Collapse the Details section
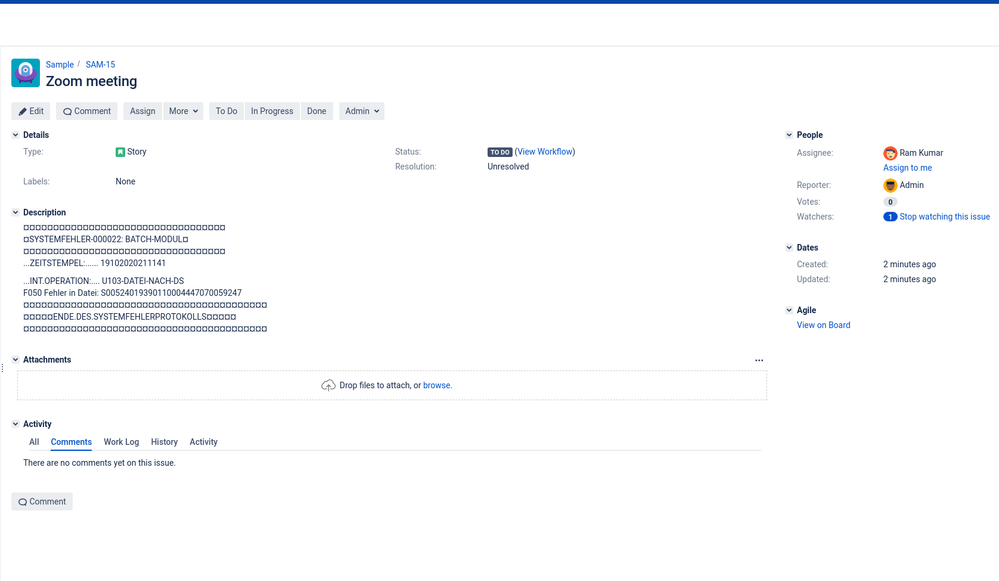 (x=15, y=135)
